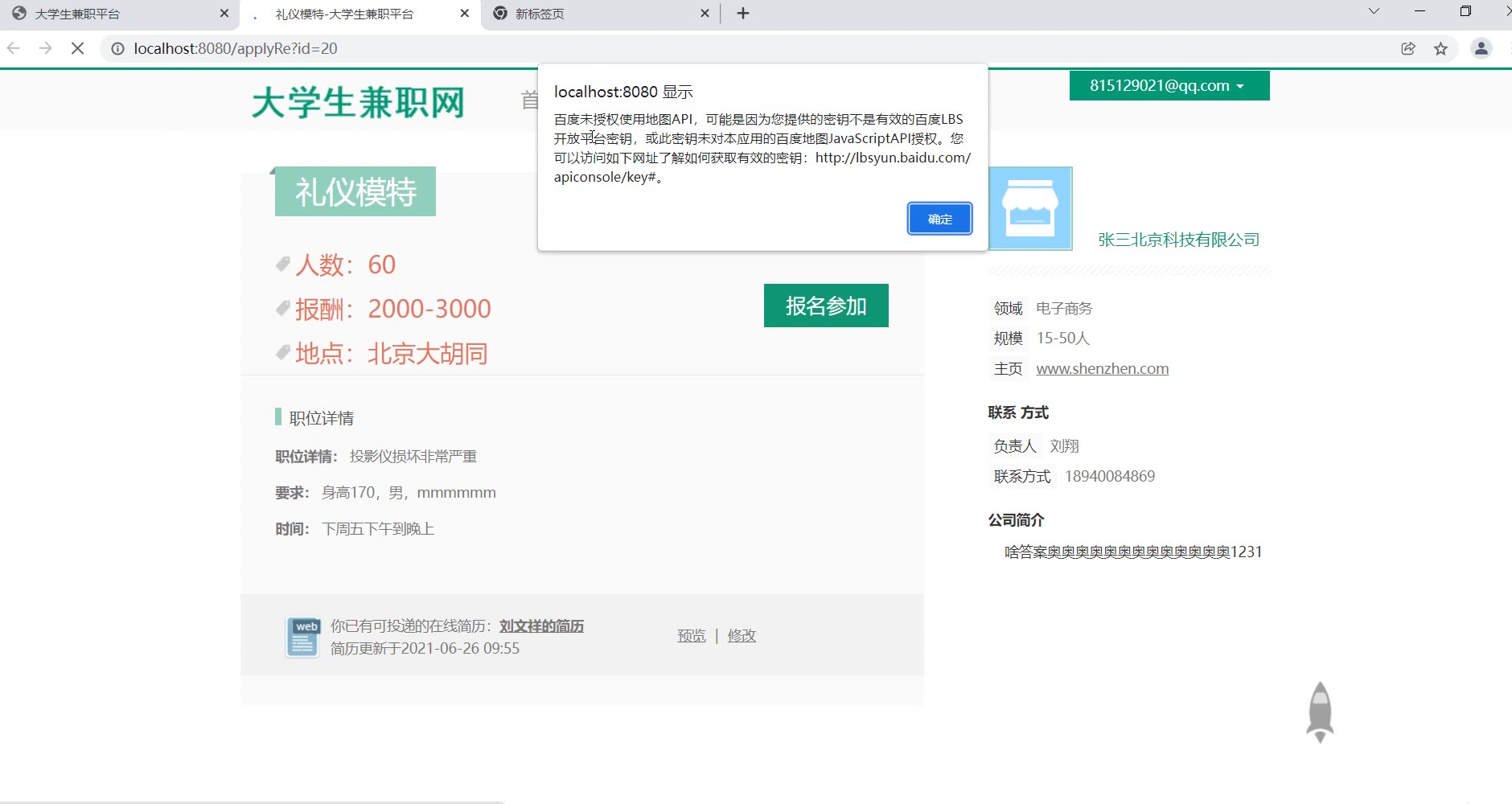
Task: Click the share page icon in address bar
Action: (x=1407, y=48)
